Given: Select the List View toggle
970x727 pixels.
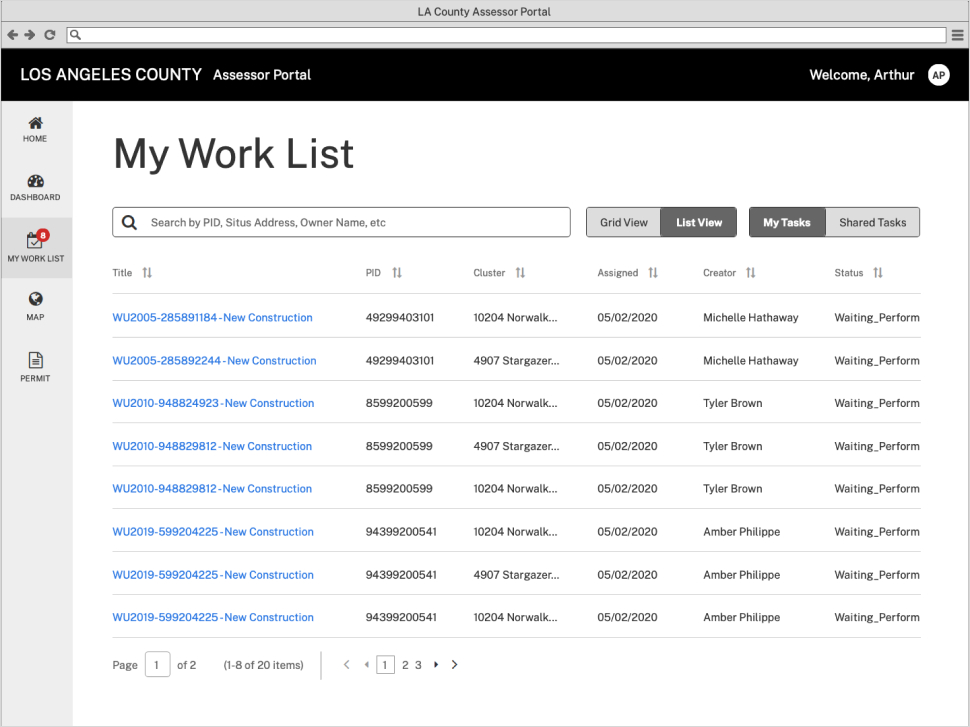Looking at the screenshot, I should pos(698,222).
